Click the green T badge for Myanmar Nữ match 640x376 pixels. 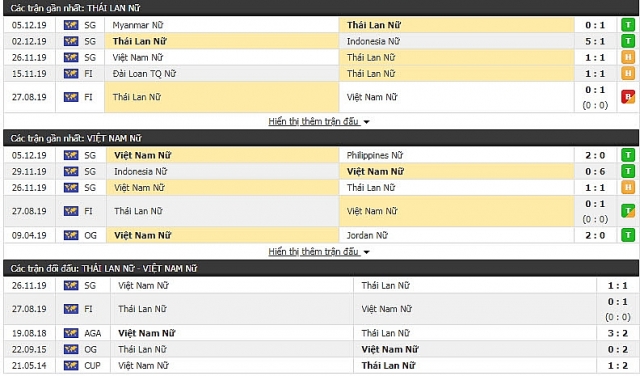click(x=628, y=25)
